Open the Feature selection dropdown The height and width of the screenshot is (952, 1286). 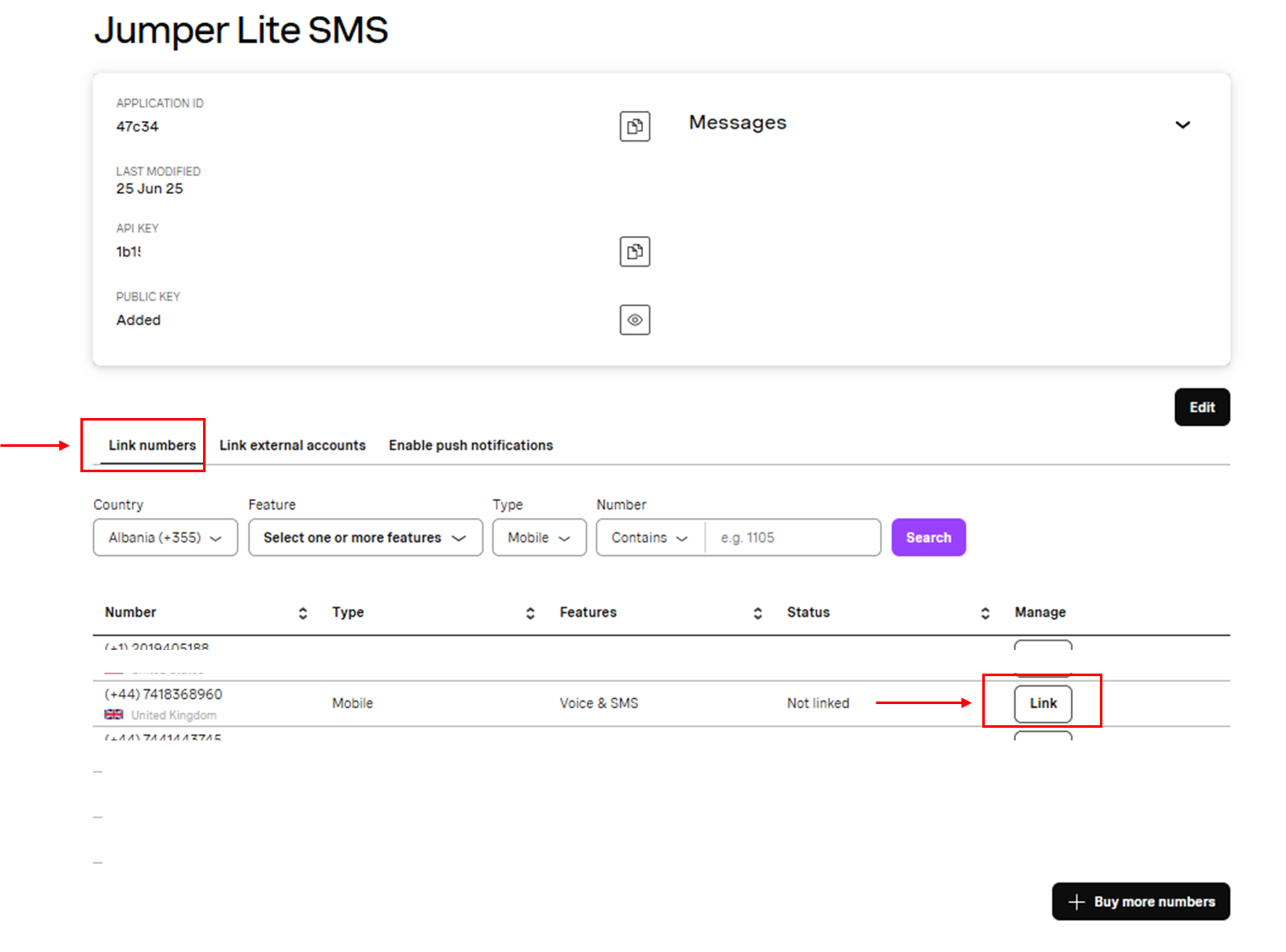coord(365,537)
